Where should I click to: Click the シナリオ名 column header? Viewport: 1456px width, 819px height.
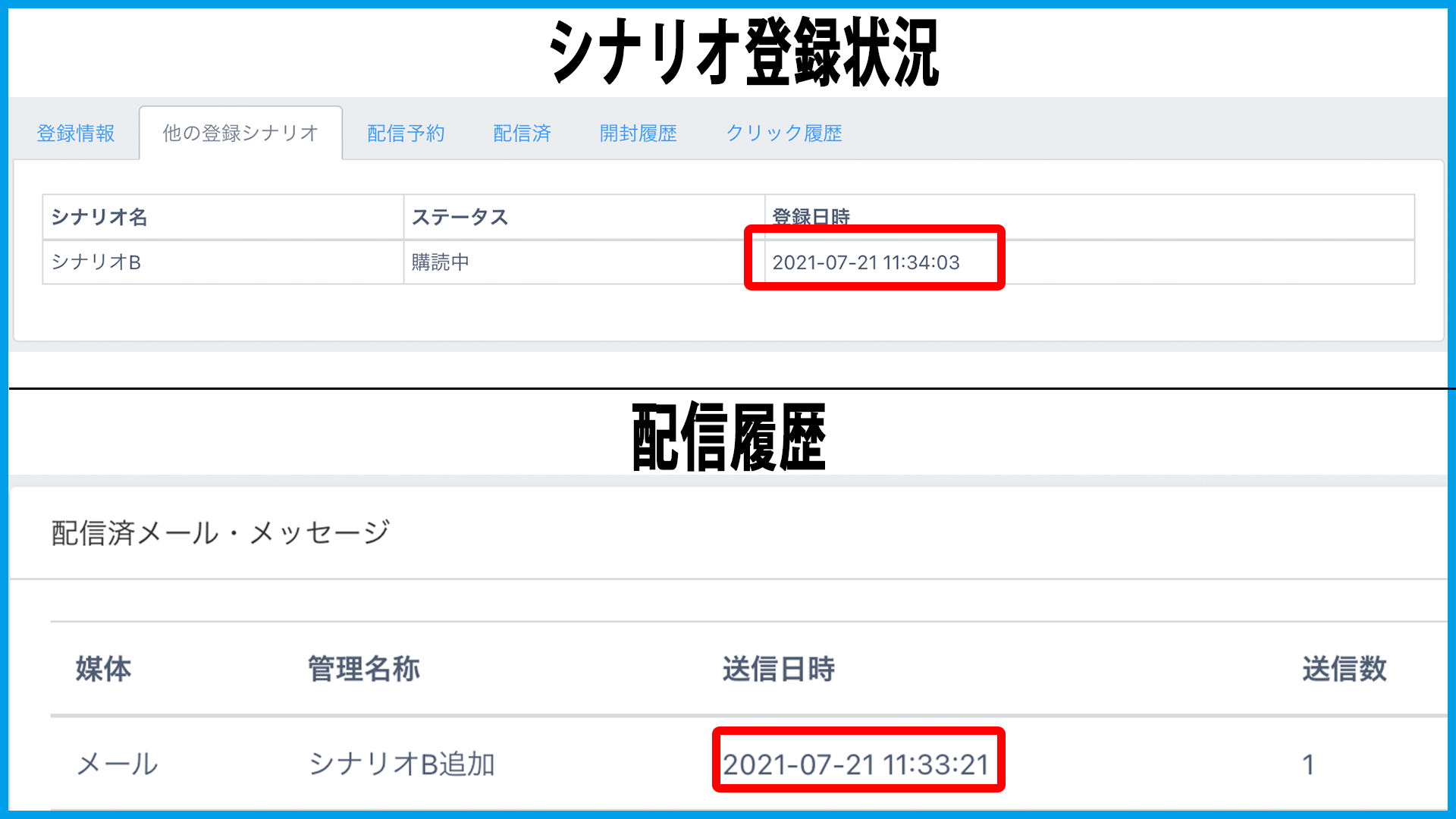click(99, 218)
